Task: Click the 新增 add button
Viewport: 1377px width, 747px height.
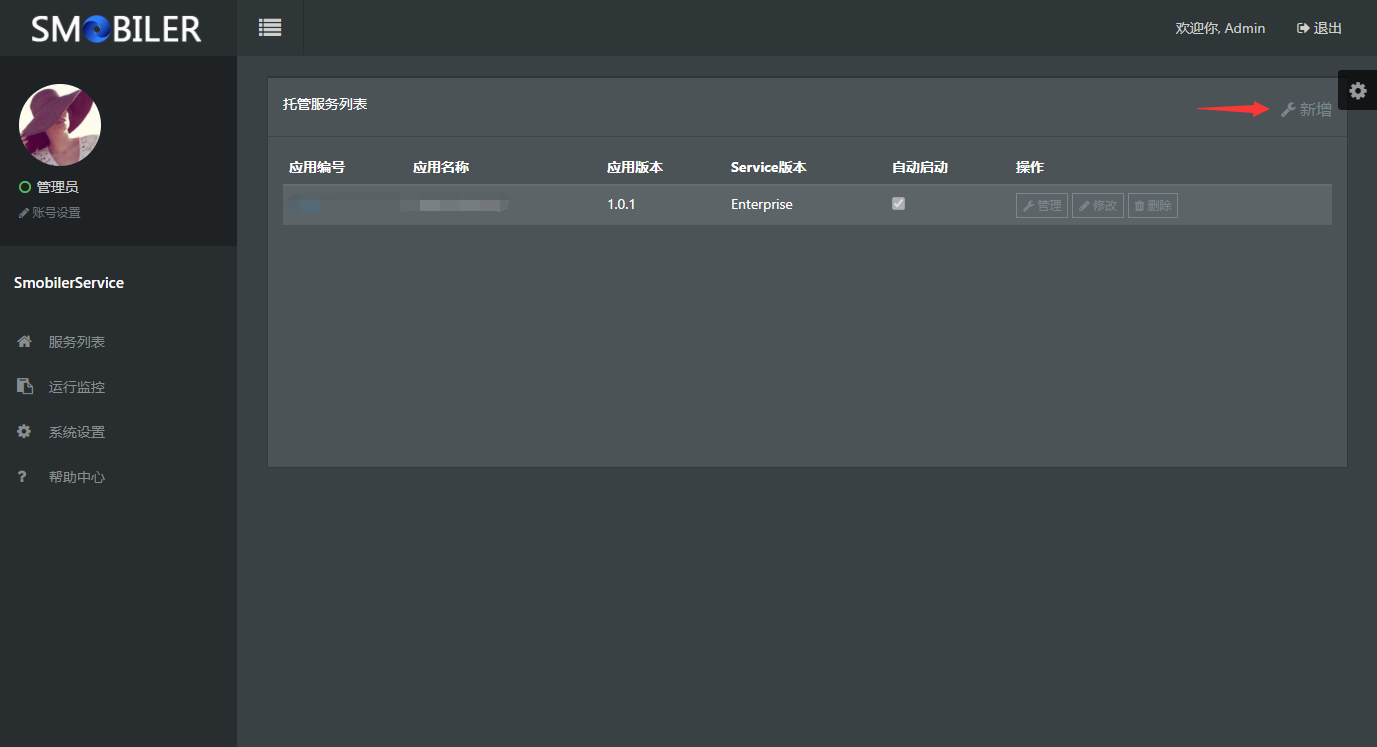Action: click(x=1306, y=110)
